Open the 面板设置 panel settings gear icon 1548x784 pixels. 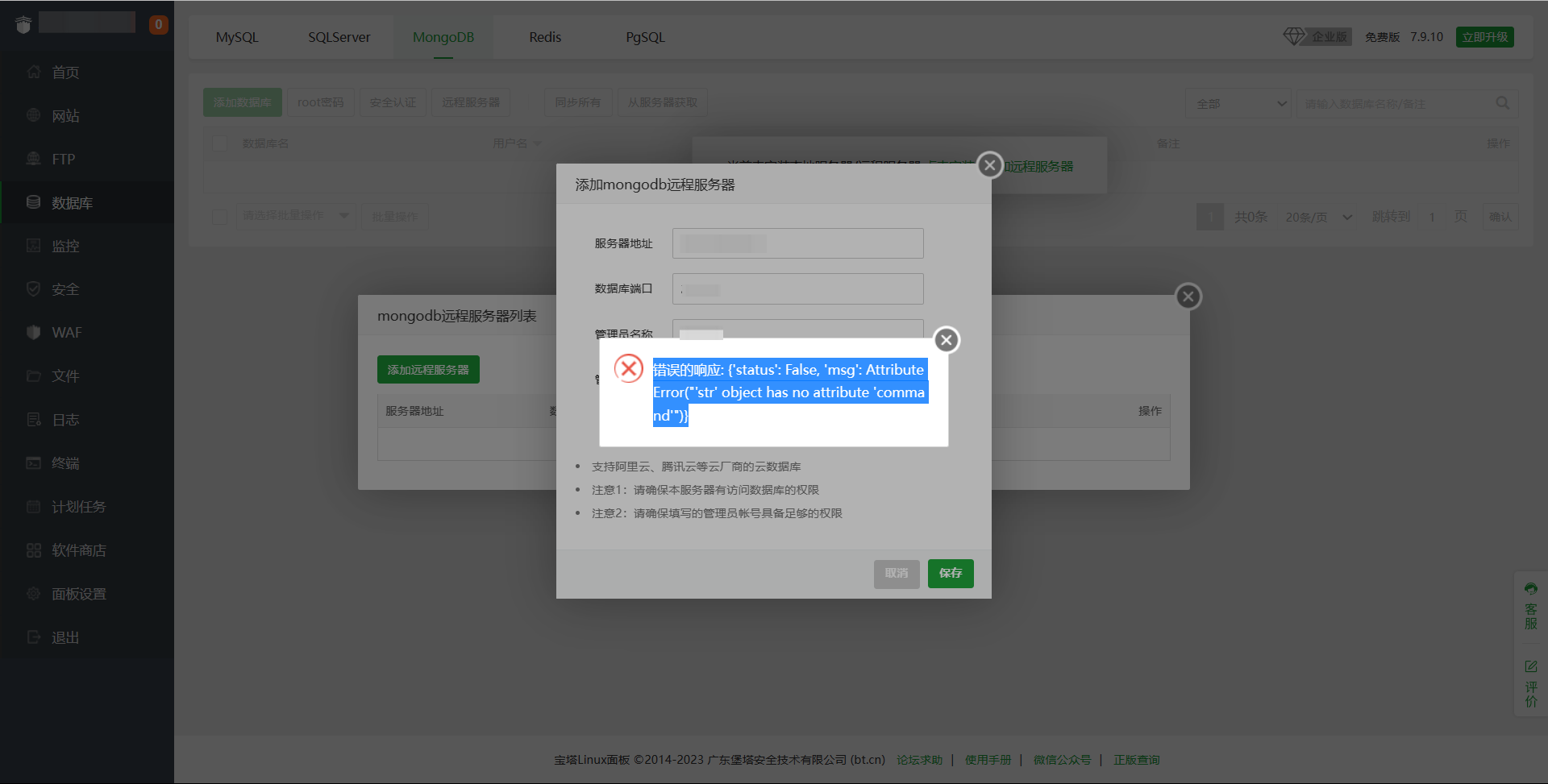point(33,593)
